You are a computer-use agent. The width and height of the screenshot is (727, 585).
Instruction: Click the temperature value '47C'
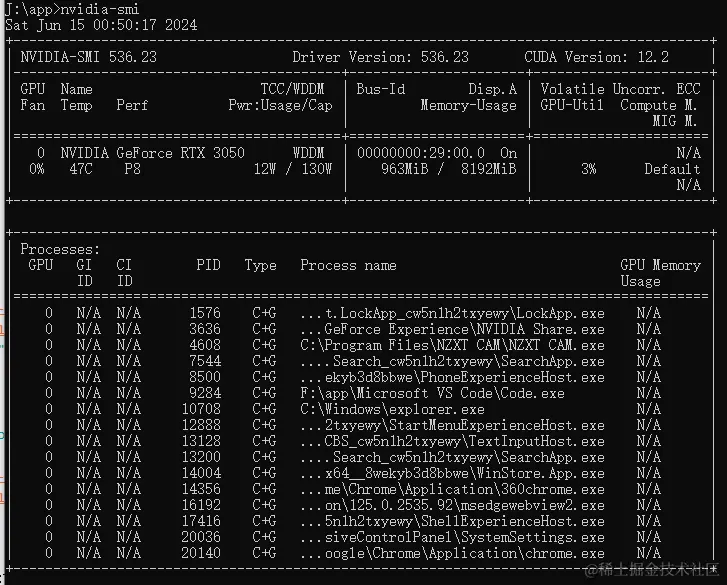click(x=81, y=169)
